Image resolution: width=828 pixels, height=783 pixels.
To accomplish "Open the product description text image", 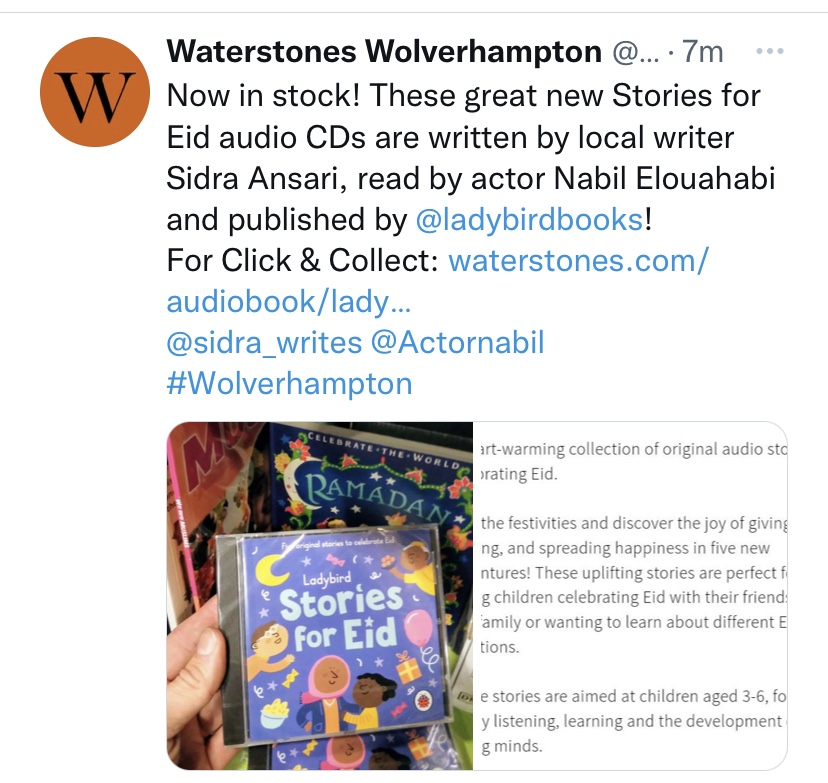I will tap(631, 596).
